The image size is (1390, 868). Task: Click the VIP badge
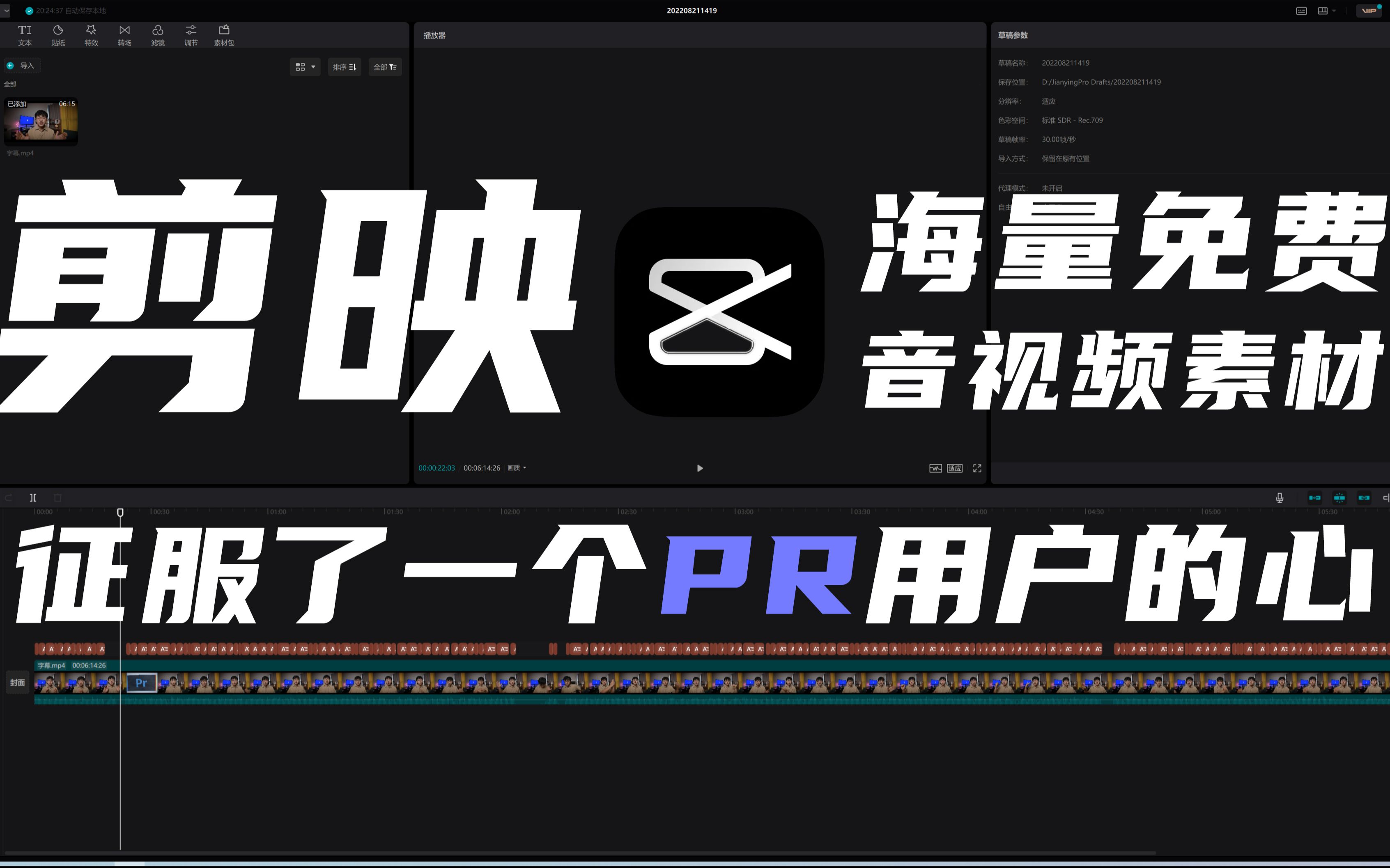1369,10
